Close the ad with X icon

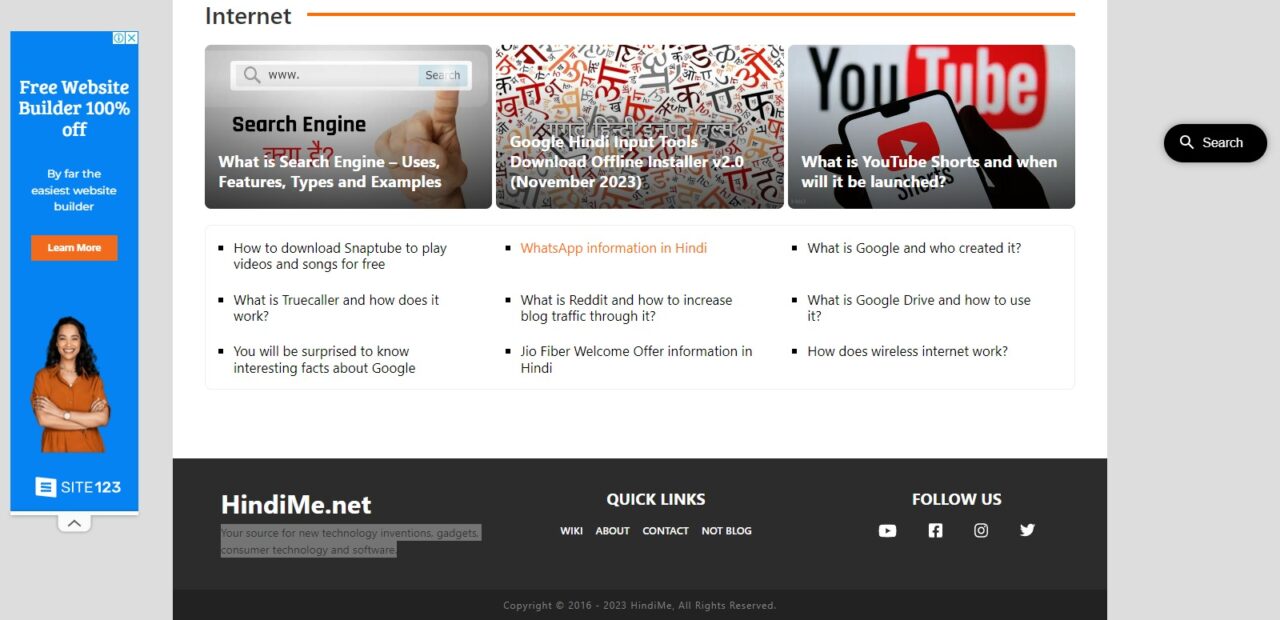click(132, 38)
